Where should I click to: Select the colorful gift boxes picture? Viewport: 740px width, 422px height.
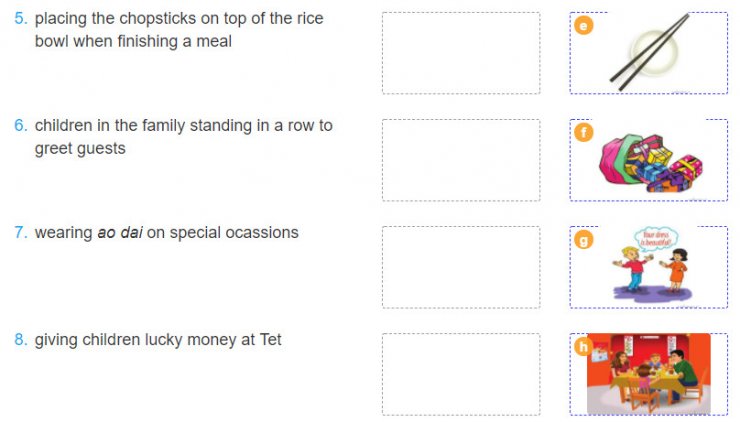pos(651,161)
